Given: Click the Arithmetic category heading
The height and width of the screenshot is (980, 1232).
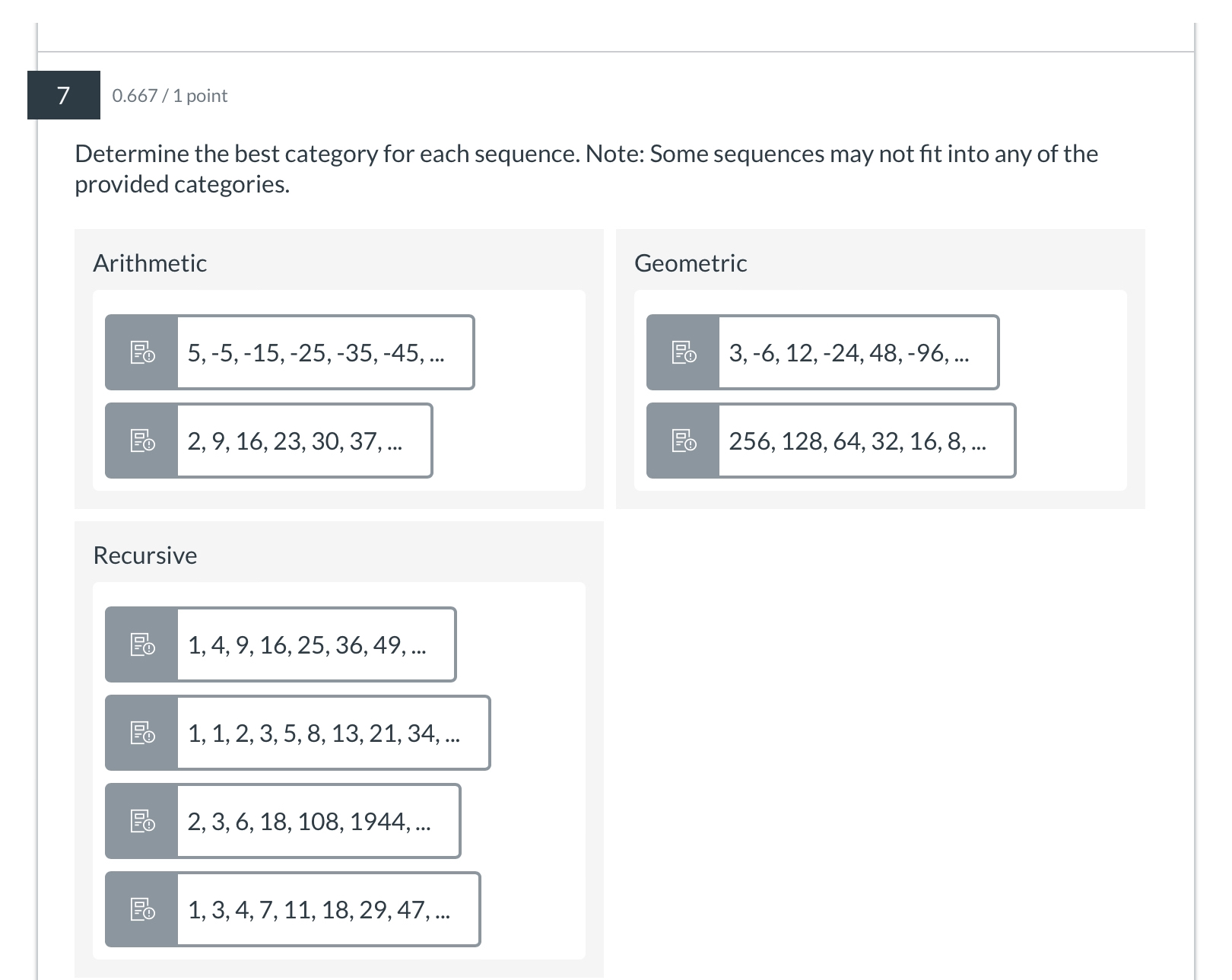Looking at the screenshot, I should point(150,262).
